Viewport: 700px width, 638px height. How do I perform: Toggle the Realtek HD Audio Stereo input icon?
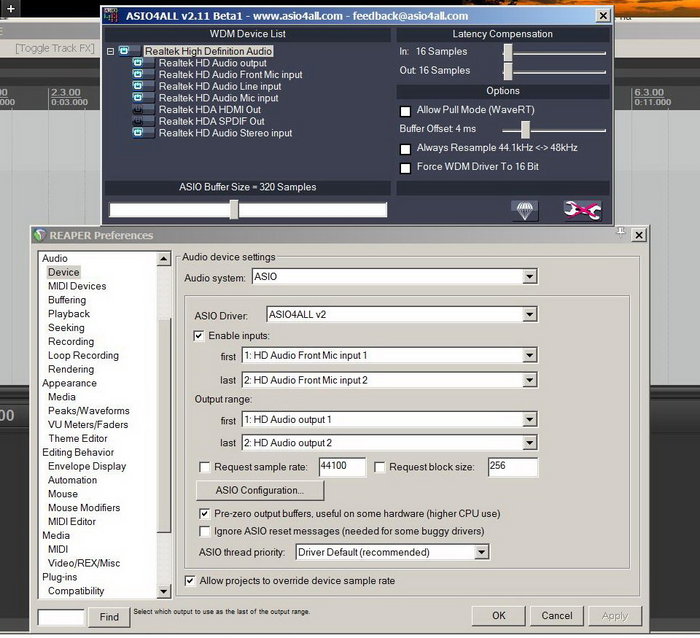tap(137, 133)
